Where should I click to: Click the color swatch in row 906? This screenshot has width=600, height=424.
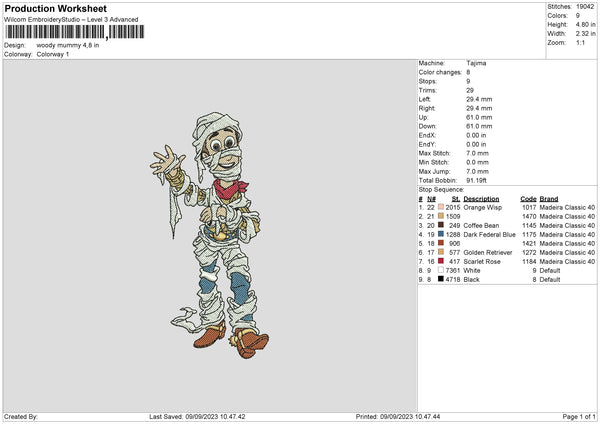pyautogui.click(x=441, y=243)
